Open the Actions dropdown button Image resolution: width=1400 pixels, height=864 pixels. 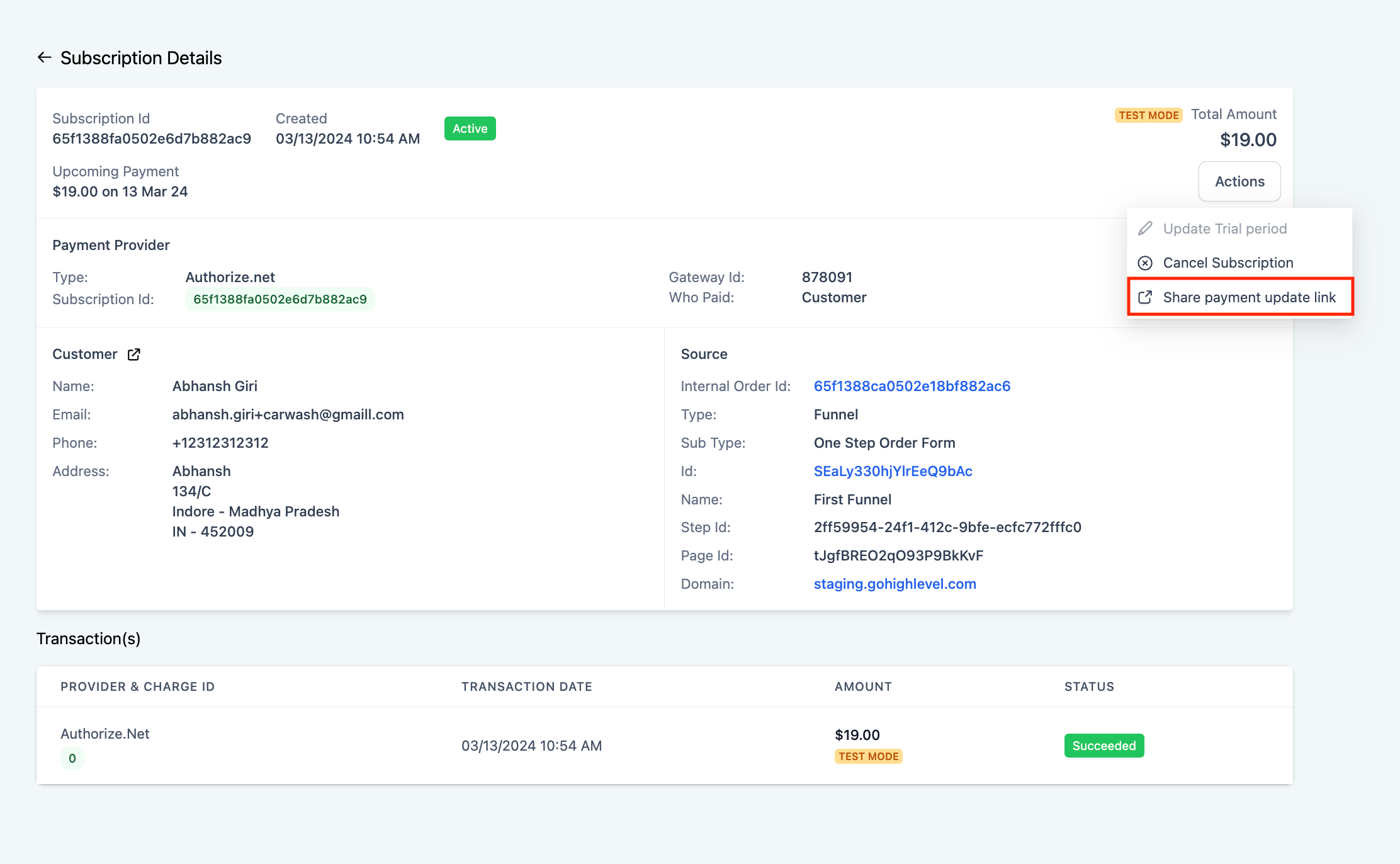click(x=1239, y=181)
